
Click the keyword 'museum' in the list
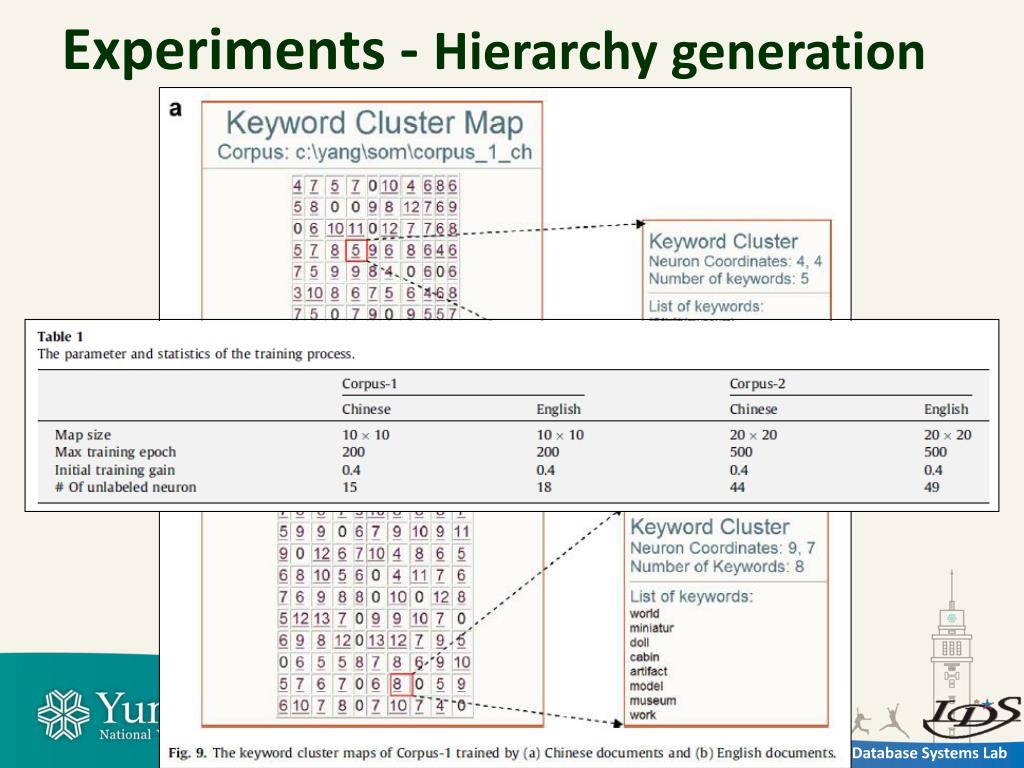652,701
